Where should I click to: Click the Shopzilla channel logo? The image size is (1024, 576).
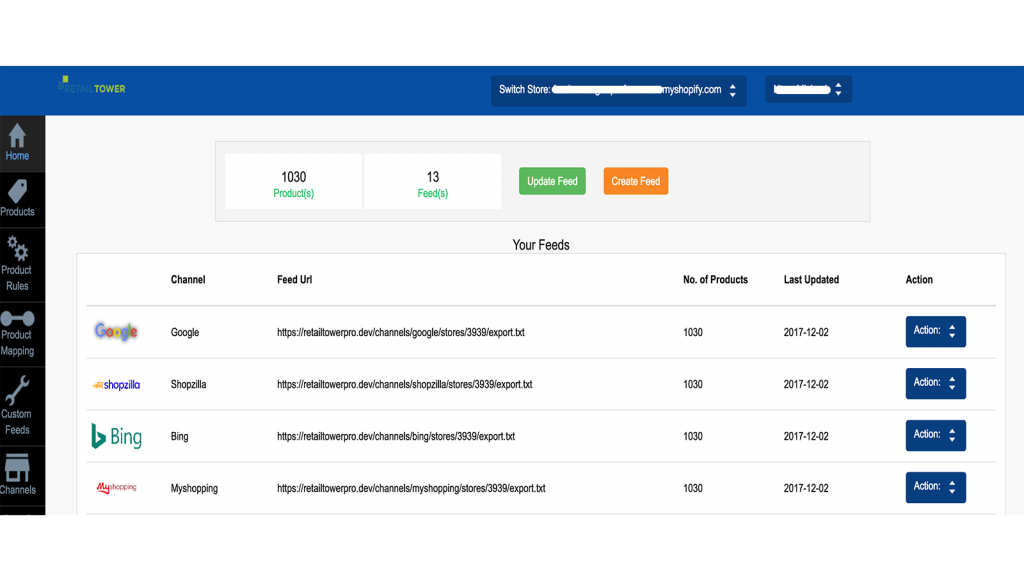pos(116,385)
